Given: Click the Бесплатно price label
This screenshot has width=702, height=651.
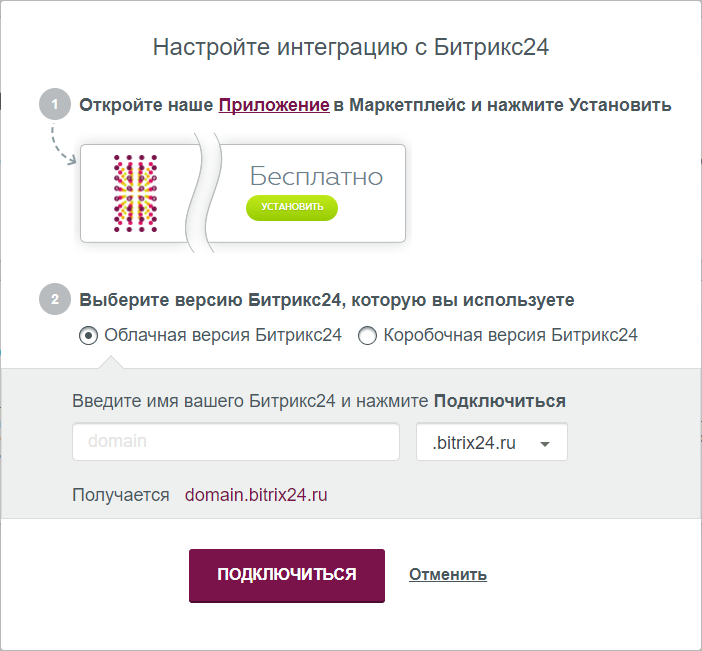Looking at the screenshot, I should point(316,177).
